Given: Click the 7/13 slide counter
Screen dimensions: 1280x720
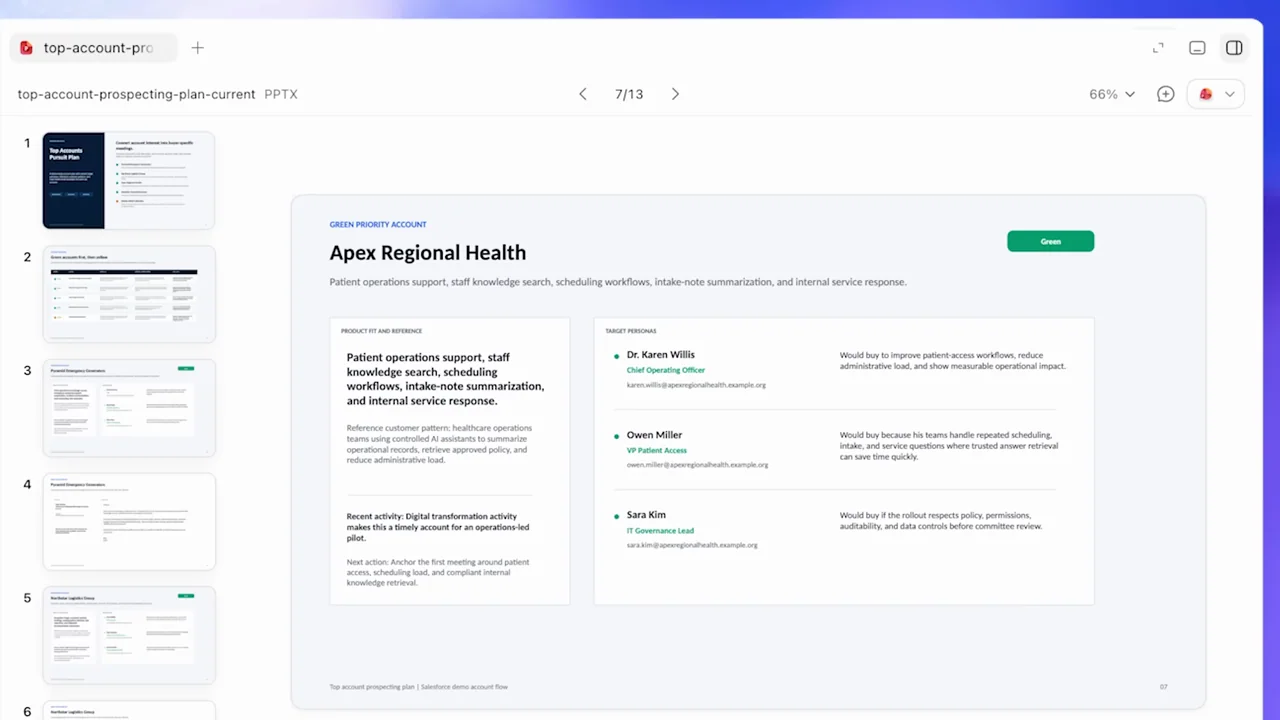Looking at the screenshot, I should click(x=629, y=94).
